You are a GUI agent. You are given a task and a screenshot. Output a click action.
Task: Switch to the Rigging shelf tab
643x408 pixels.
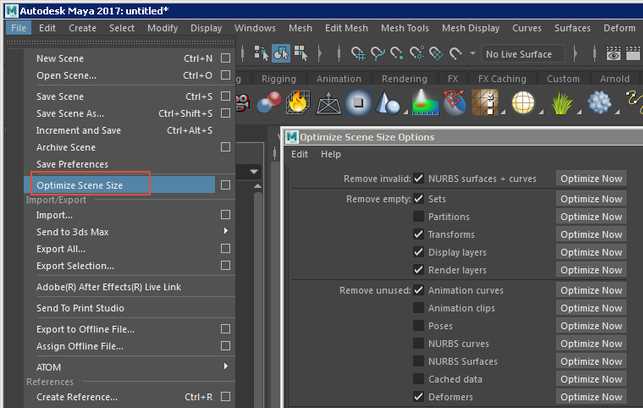(278, 79)
